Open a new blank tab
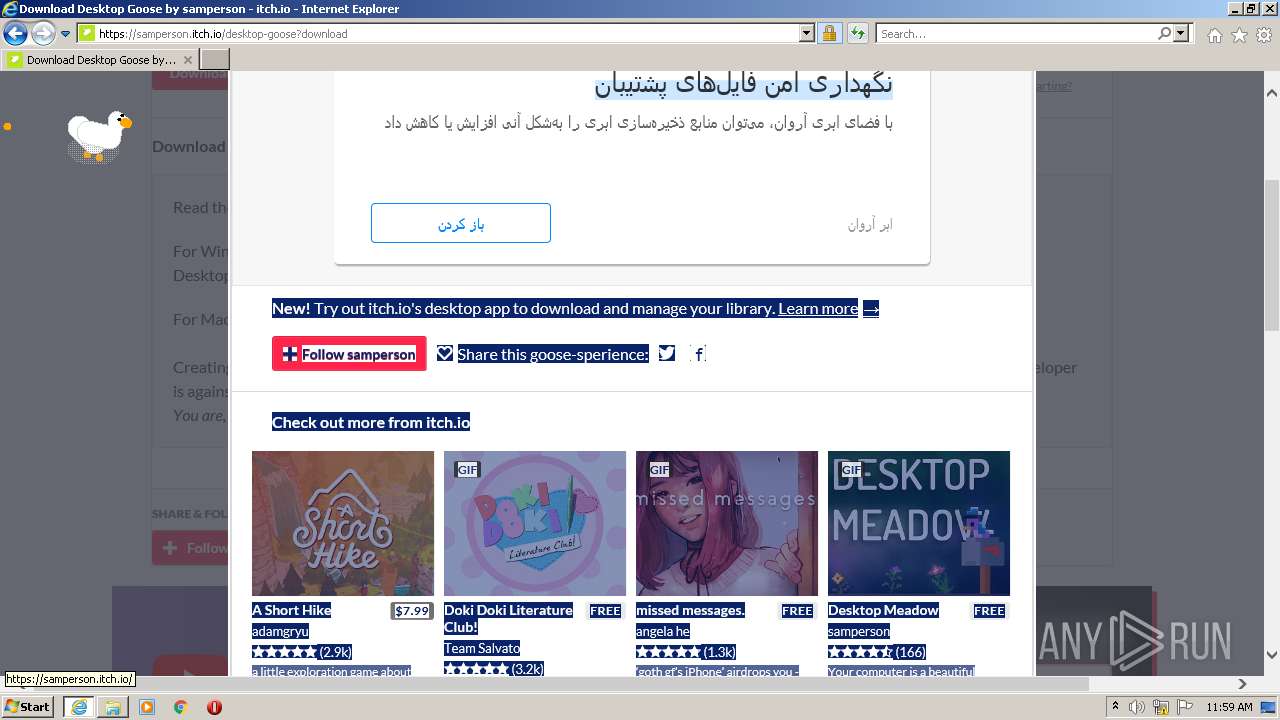Image resolution: width=1280 pixels, height=720 pixels. coord(215,60)
